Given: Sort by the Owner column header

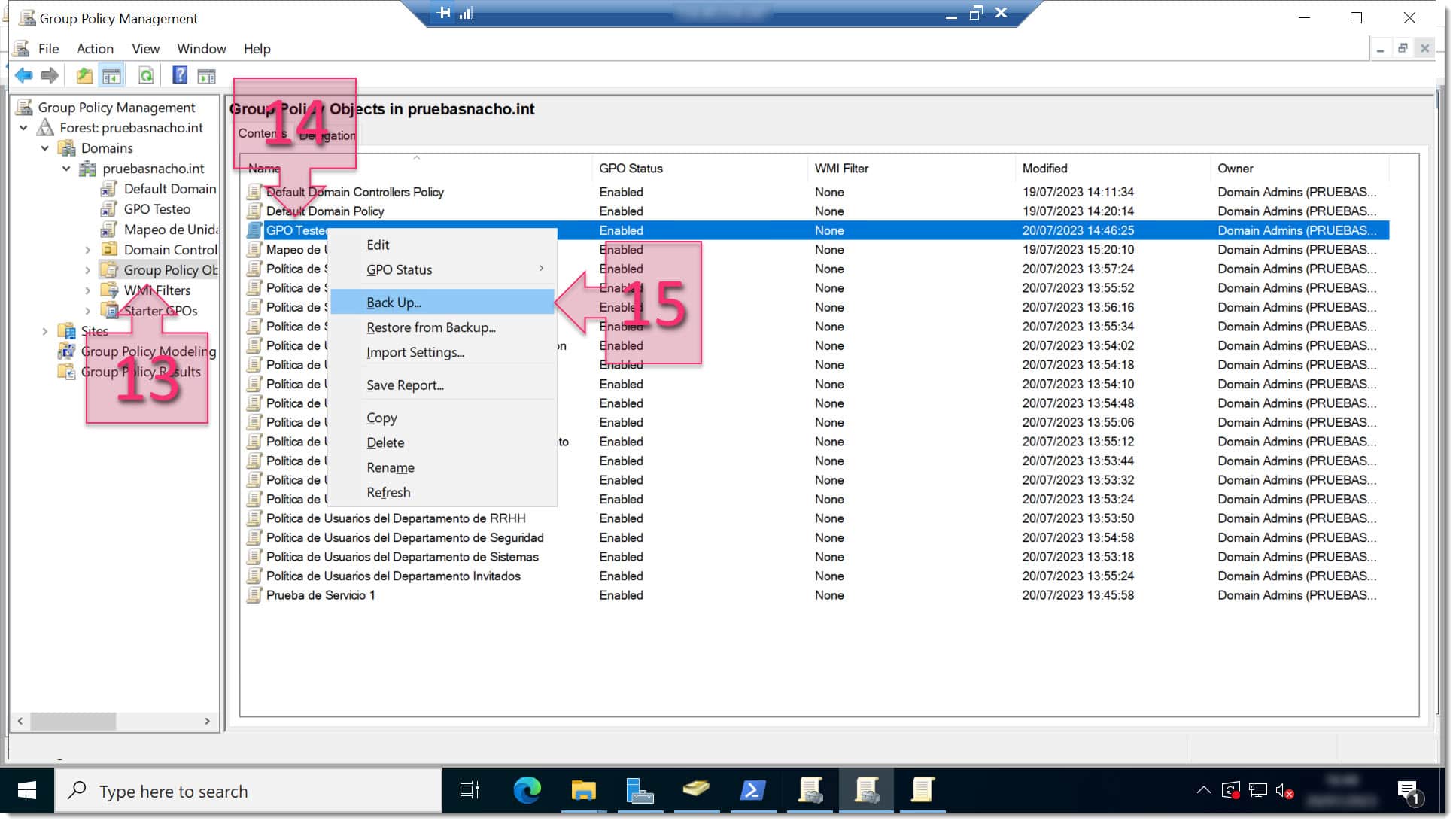Looking at the screenshot, I should (1300, 169).
